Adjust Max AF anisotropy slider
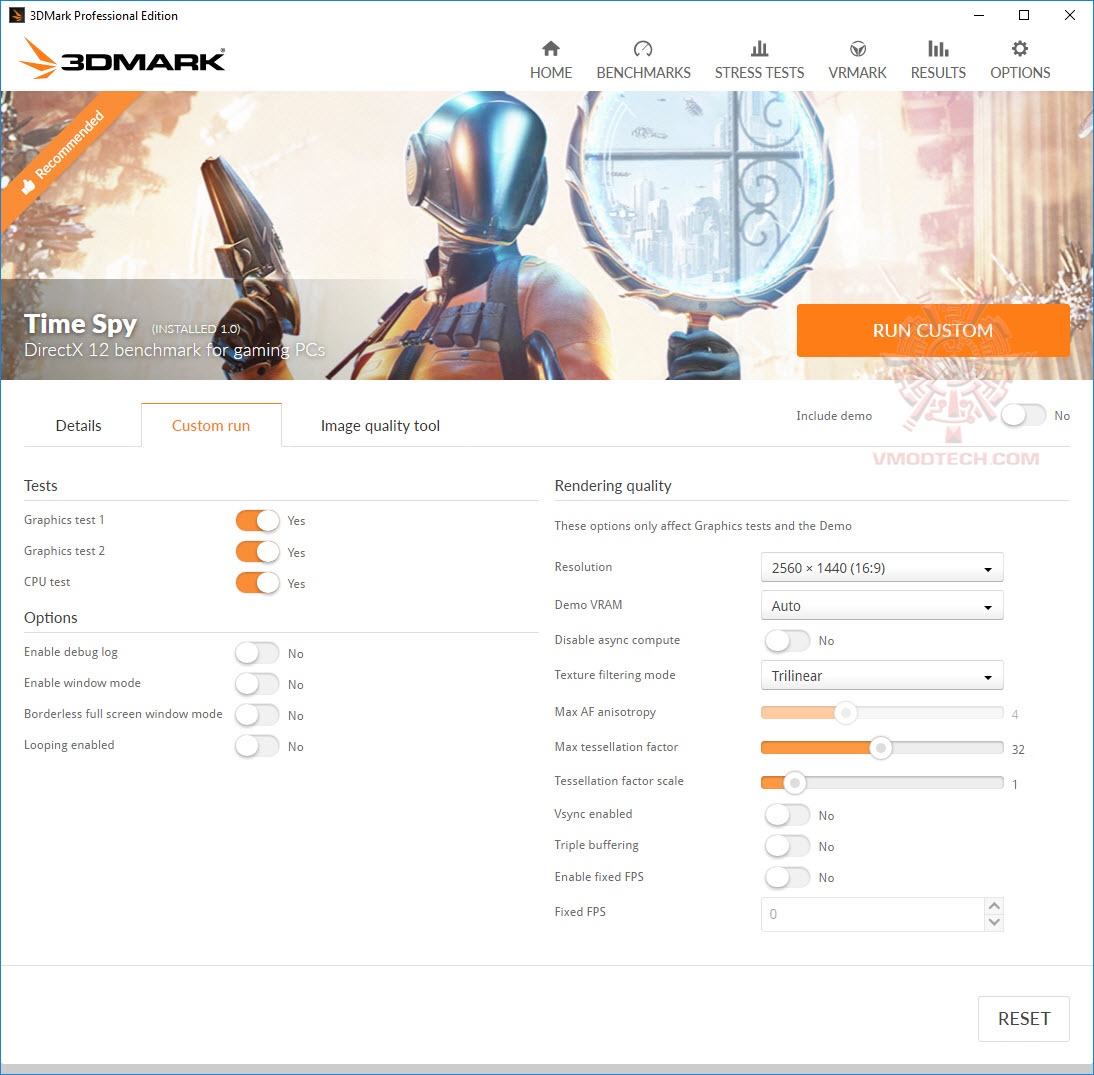Image resolution: width=1094 pixels, height=1075 pixels. tap(882, 713)
